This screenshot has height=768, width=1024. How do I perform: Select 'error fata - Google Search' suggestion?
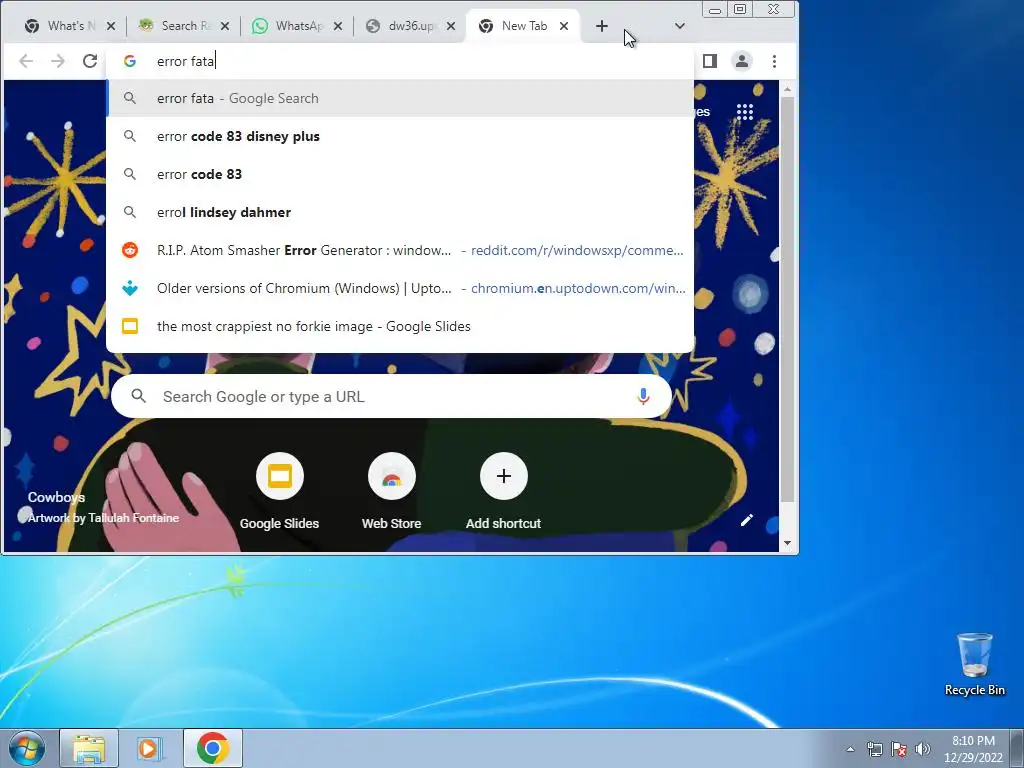400,99
